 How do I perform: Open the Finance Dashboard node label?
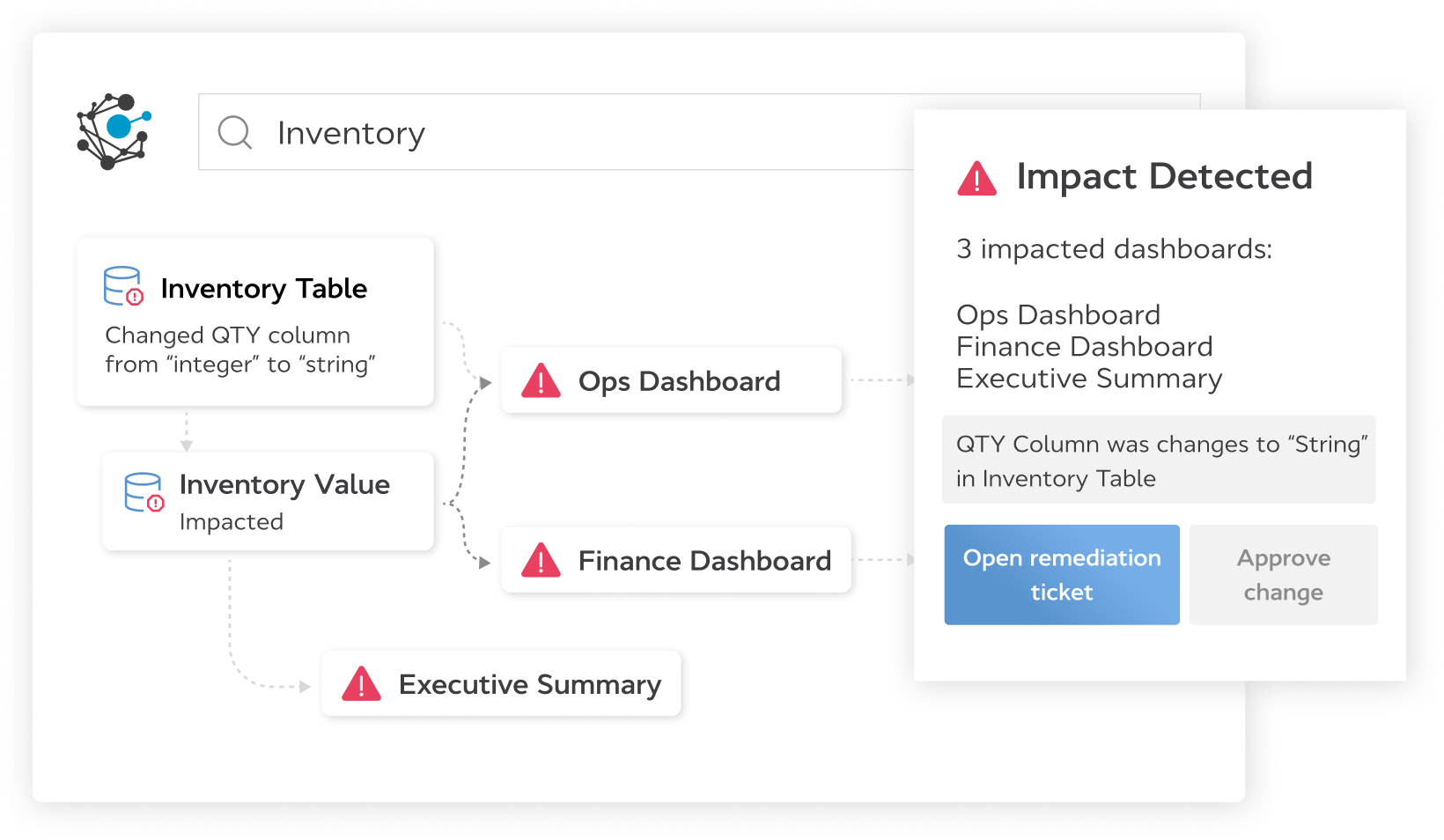click(x=704, y=561)
